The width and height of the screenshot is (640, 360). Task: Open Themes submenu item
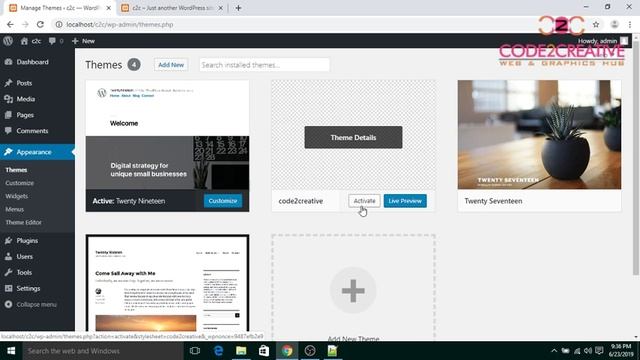[16, 170]
